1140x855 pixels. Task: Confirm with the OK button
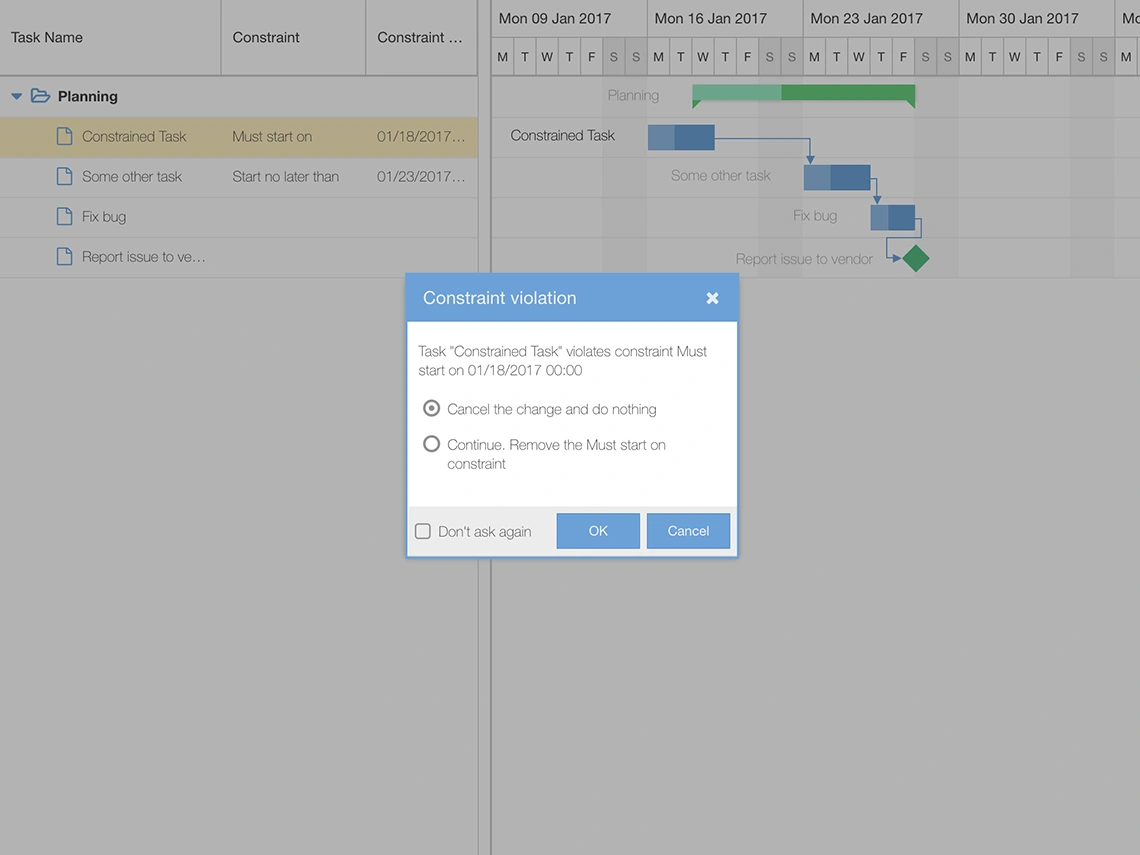(x=598, y=531)
